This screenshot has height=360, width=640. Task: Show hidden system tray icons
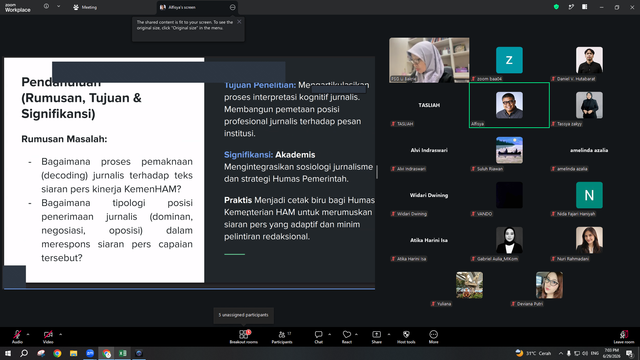[561, 353]
